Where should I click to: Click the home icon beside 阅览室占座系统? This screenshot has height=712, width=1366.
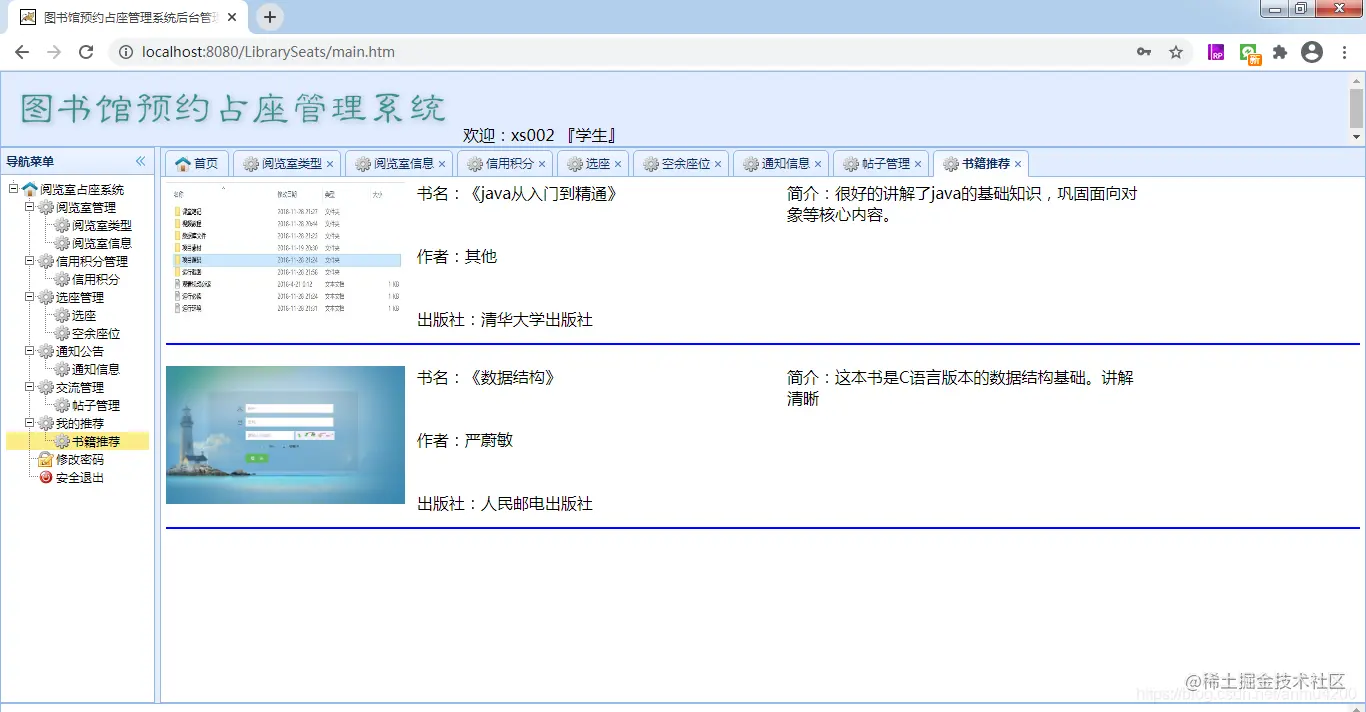[x=29, y=189]
